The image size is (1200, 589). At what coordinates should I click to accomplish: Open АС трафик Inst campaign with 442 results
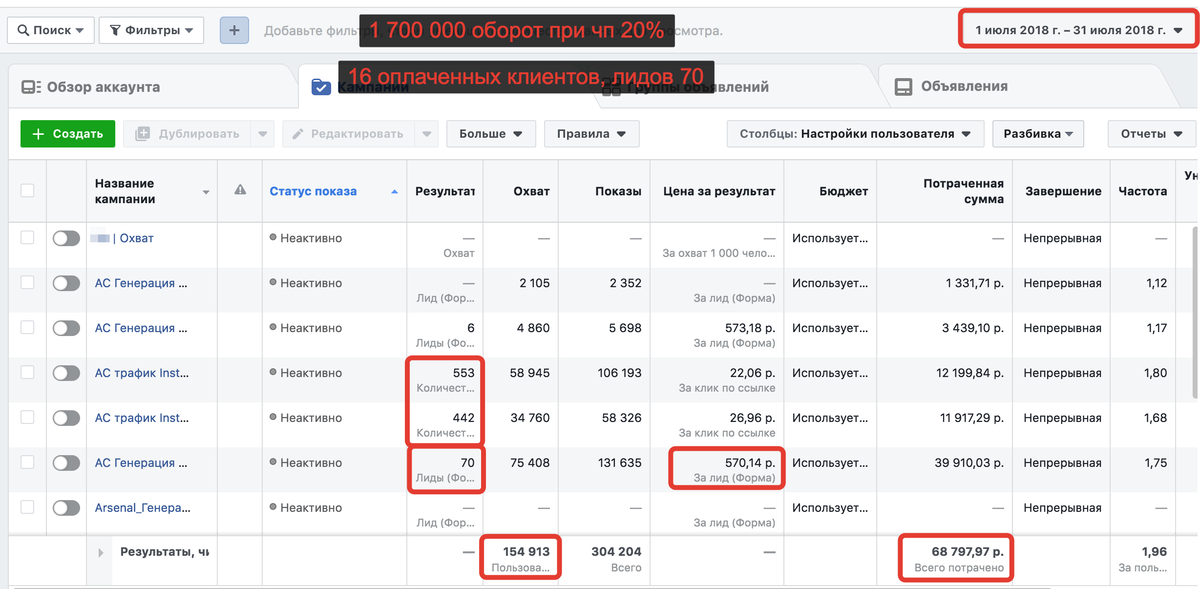coord(141,418)
